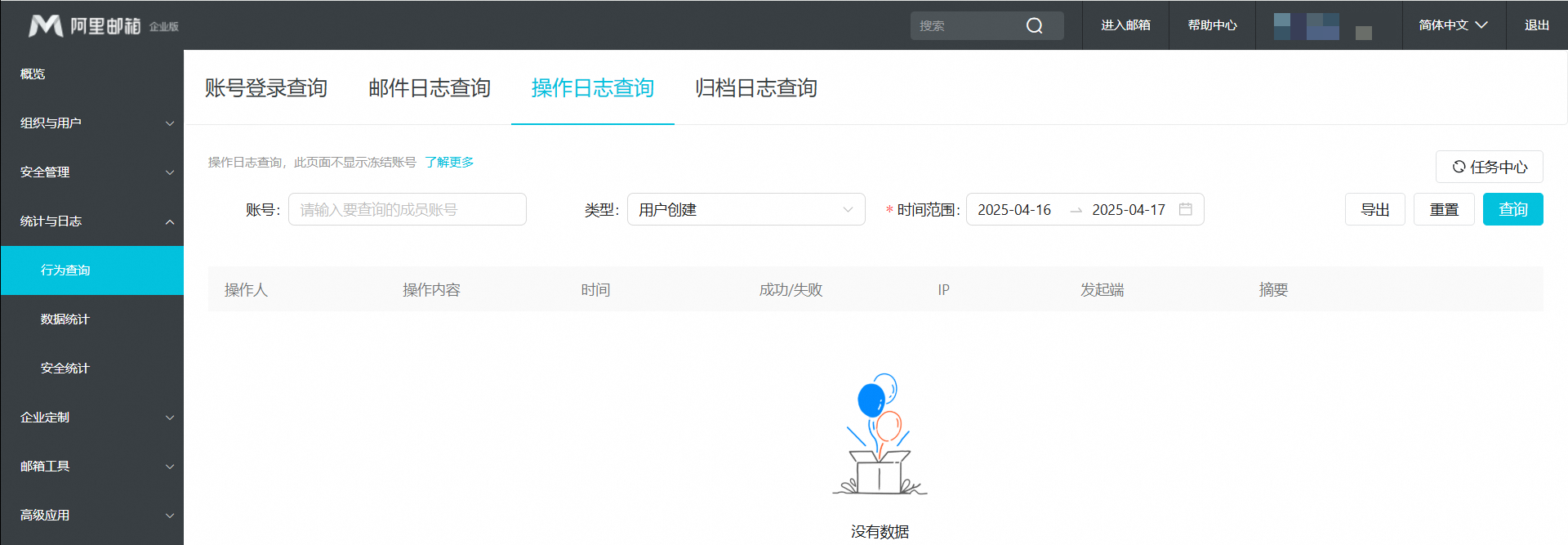1568x545 pixels.
Task: Click the 重置 reset button
Action: pos(1443,209)
